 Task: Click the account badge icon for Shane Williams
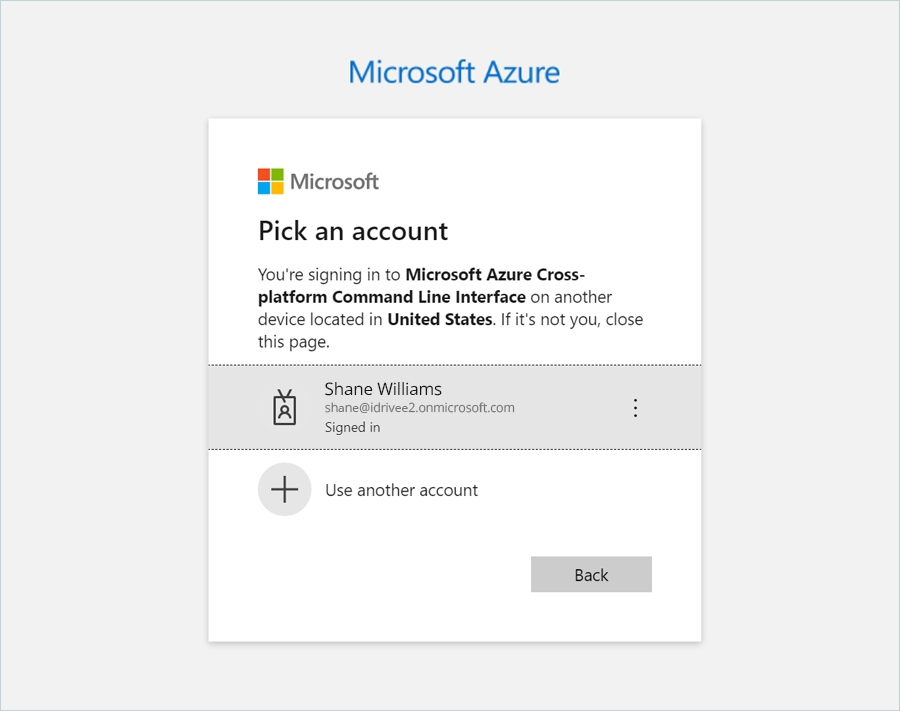[285, 408]
